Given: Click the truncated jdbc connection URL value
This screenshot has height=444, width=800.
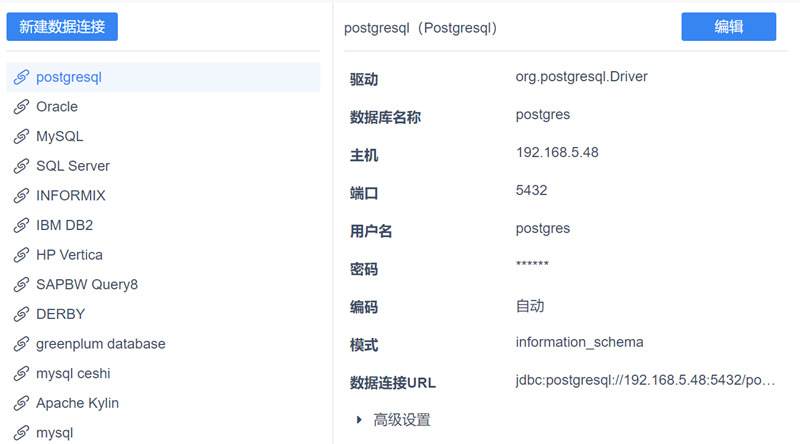Looking at the screenshot, I should pyautogui.click(x=645, y=381).
